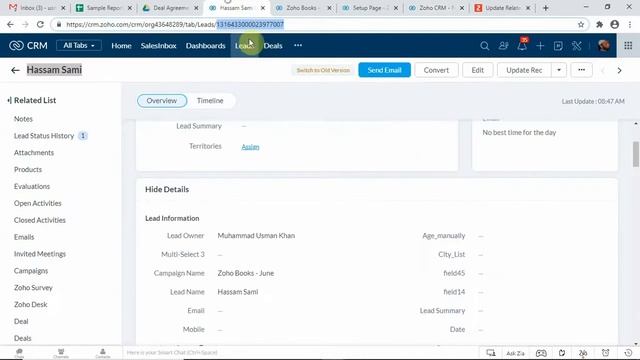The height and width of the screenshot is (360, 640).
Task: Open the notifications bell
Action: tap(522, 46)
